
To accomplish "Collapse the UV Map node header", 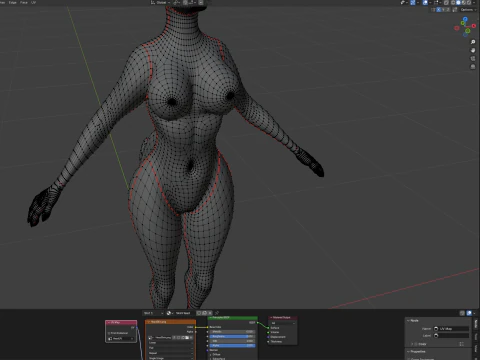I will (109, 322).
